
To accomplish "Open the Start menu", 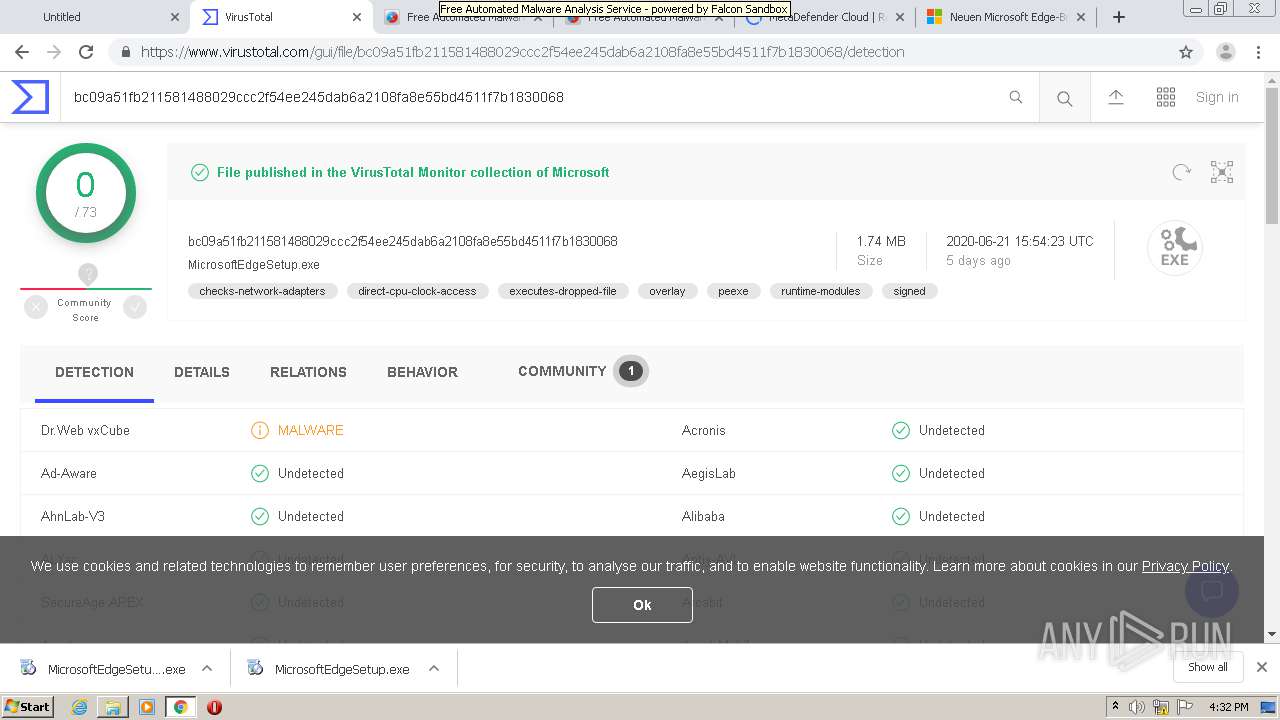I will point(28,707).
